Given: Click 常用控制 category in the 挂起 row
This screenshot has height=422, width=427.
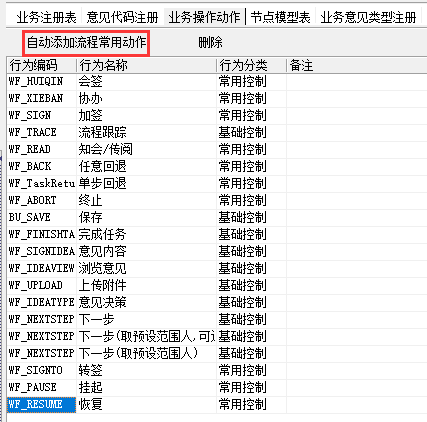Looking at the screenshot, I should point(243,388).
